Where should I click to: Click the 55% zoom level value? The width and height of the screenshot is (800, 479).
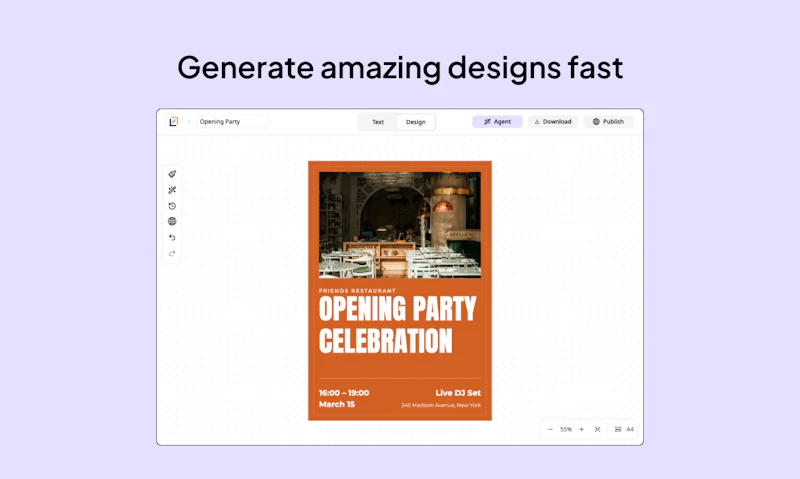click(566, 430)
